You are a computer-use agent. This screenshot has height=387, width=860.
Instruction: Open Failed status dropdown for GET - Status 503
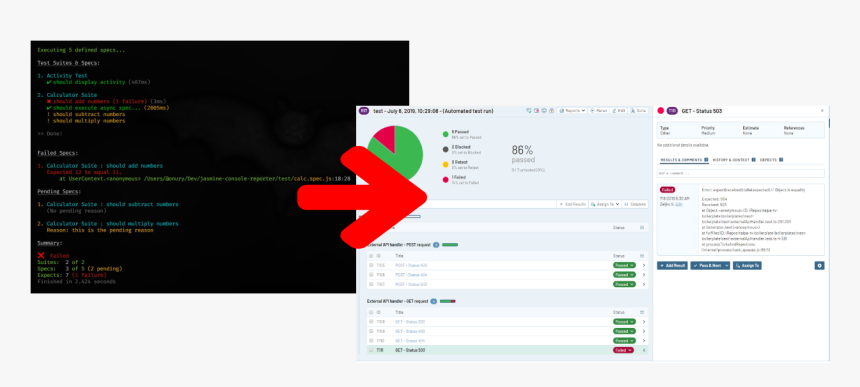point(623,350)
